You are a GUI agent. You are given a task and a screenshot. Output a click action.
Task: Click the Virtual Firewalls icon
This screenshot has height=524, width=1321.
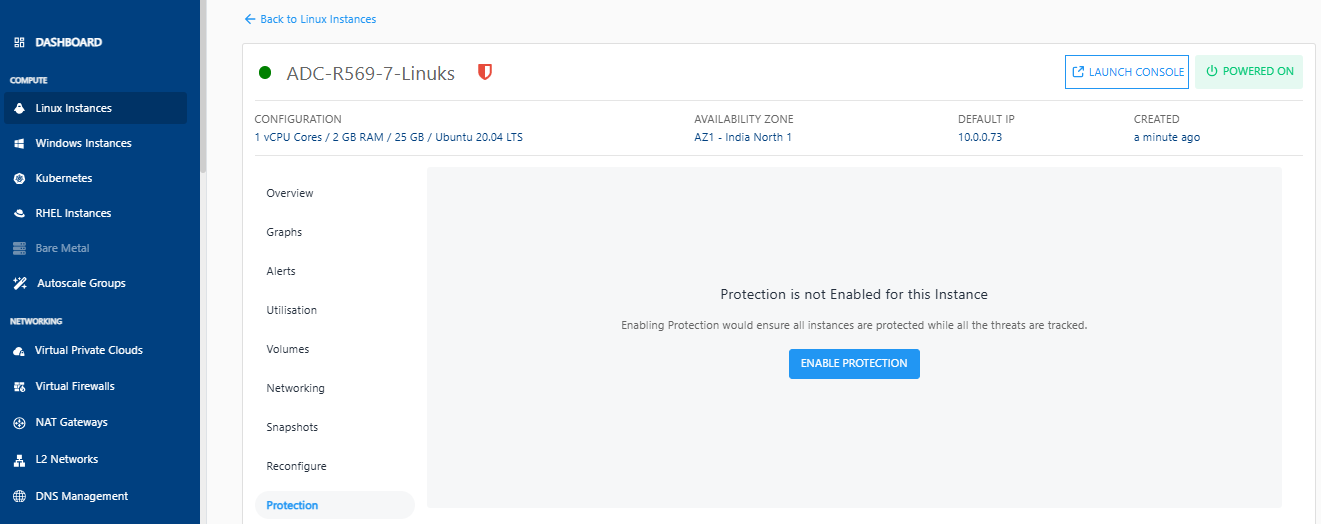(19, 386)
